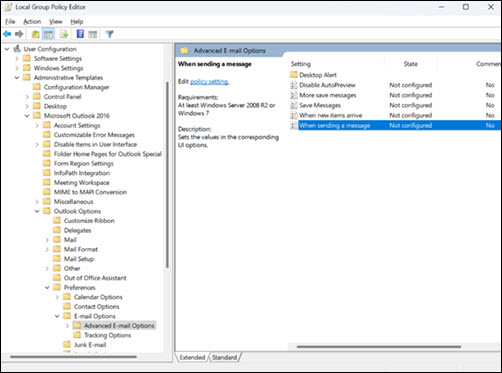Screen dimensions: 502x373
Task: Expand the Calendar Options node
Action: tap(57, 297)
